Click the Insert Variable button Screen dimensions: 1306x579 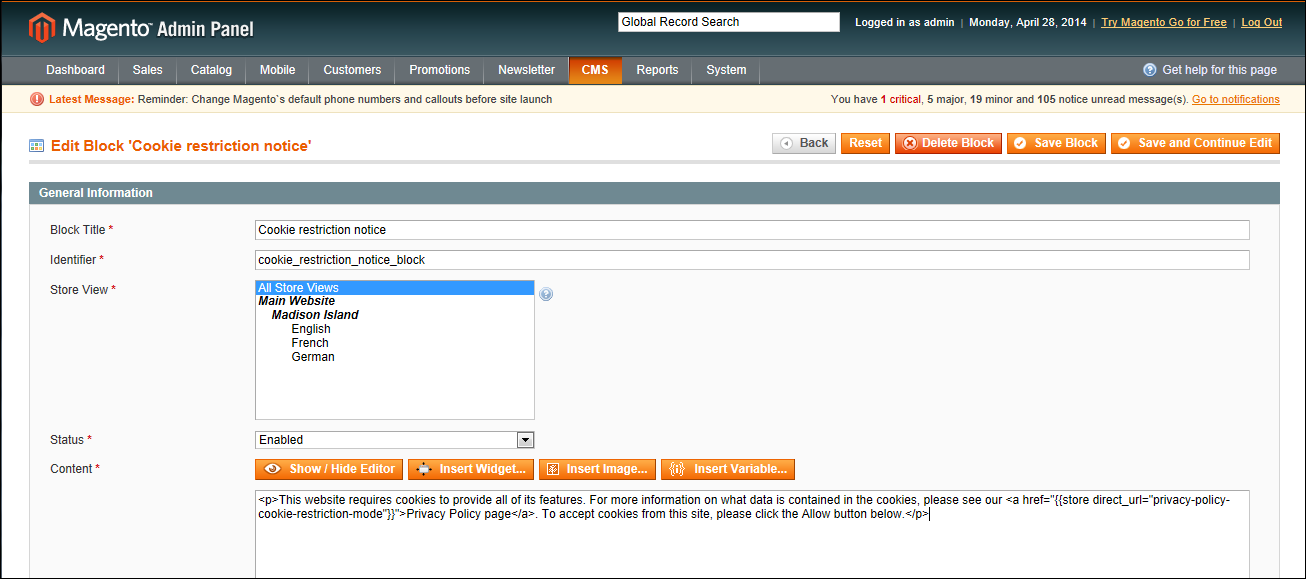pyautogui.click(x=728, y=469)
